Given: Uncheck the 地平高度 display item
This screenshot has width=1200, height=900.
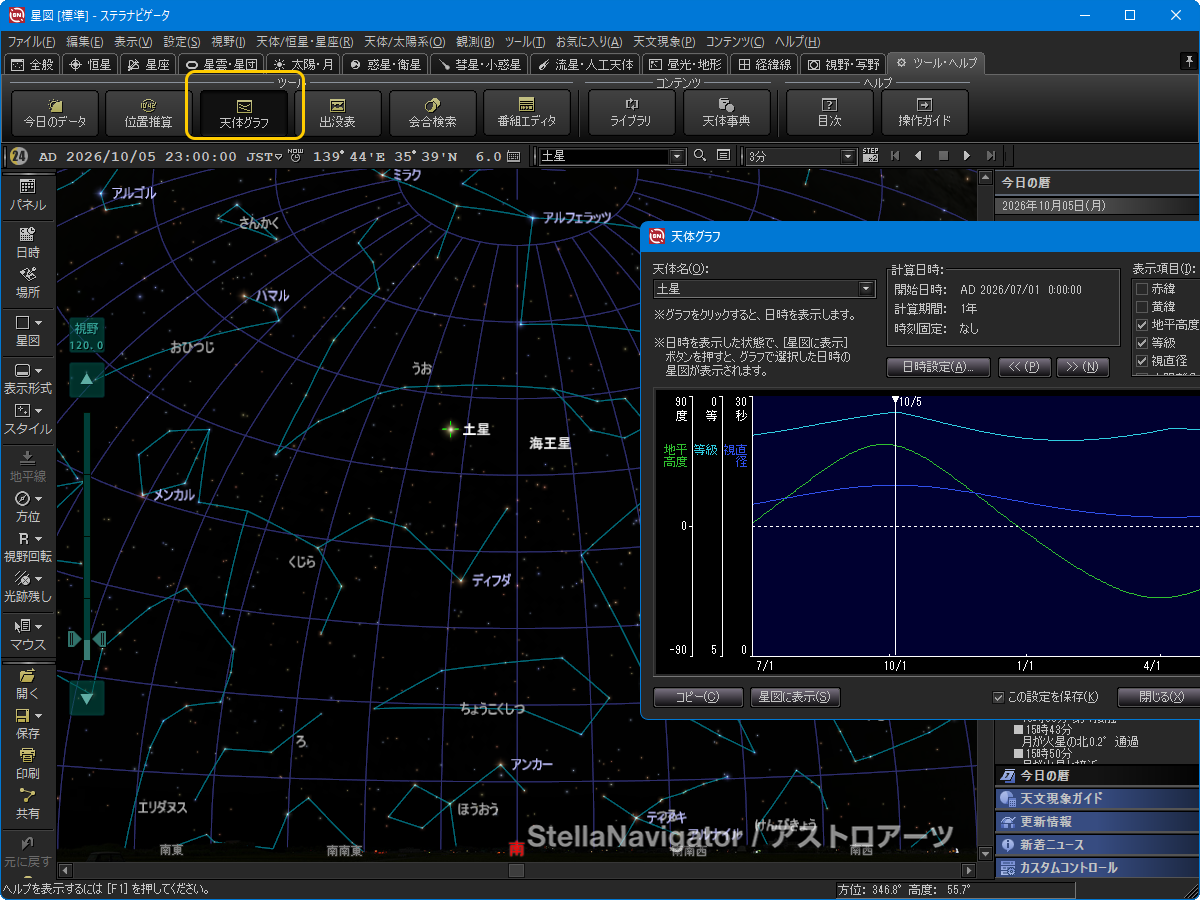Looking at the screenshot, I should point(1142,325).
